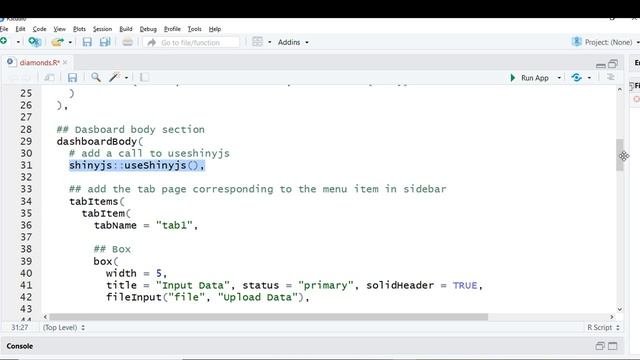Maximize the Console pane
The image size is (640, 360).
tap(613, 346)
